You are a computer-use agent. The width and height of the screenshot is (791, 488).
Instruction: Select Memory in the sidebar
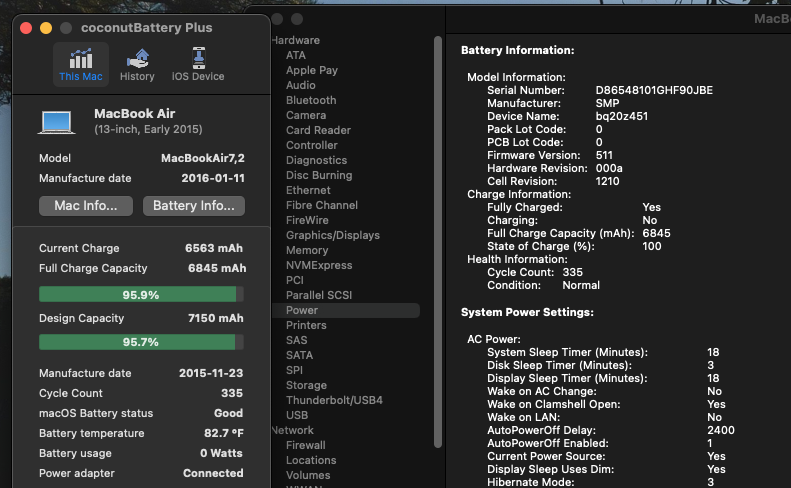307,250
